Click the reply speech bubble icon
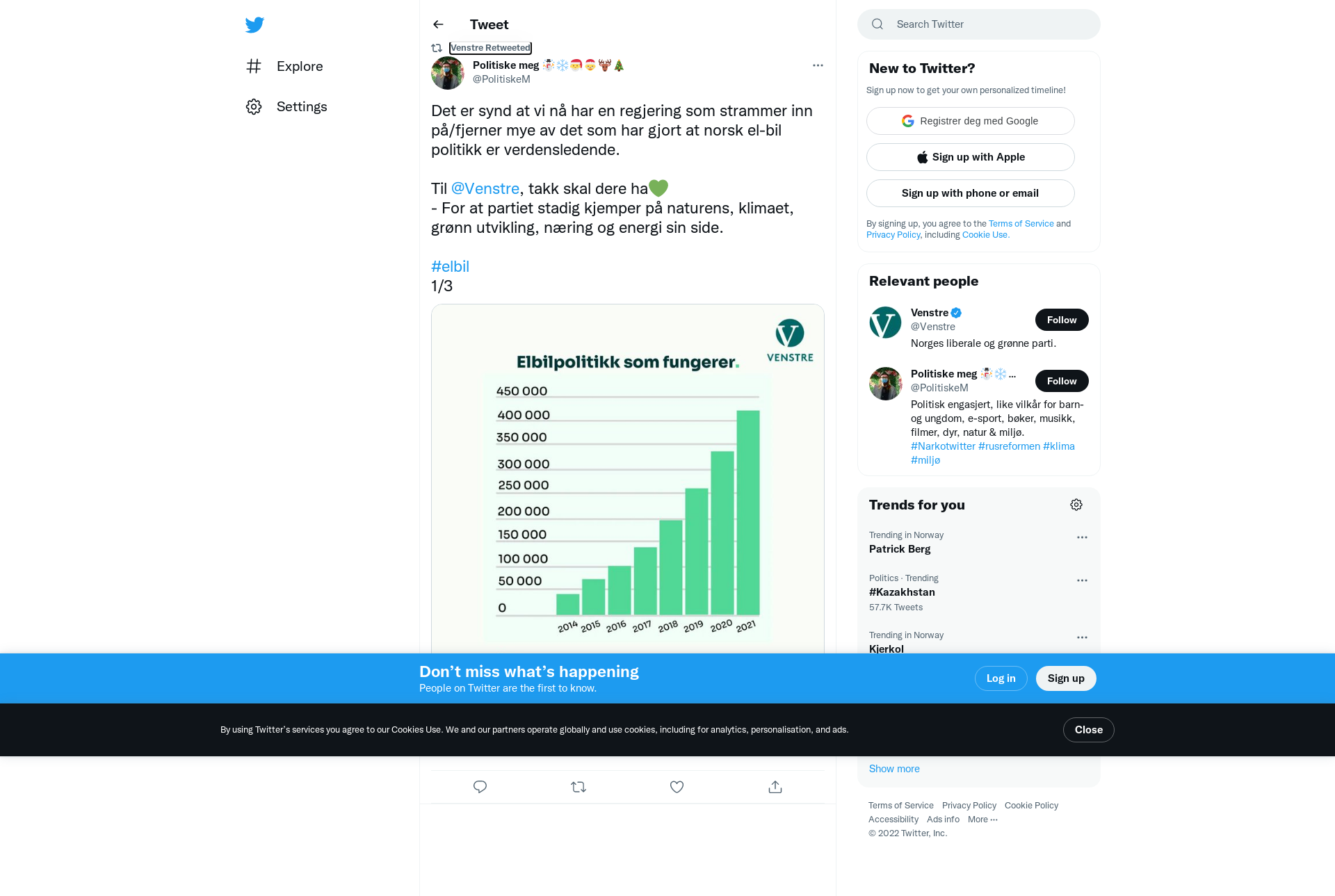 pos(480,787)
